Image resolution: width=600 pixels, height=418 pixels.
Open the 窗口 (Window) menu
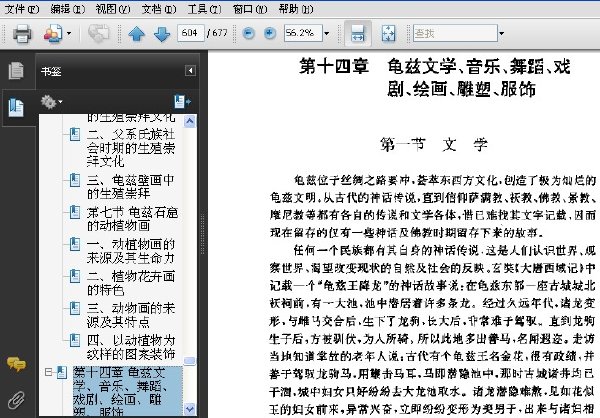[x=250, y=8]
